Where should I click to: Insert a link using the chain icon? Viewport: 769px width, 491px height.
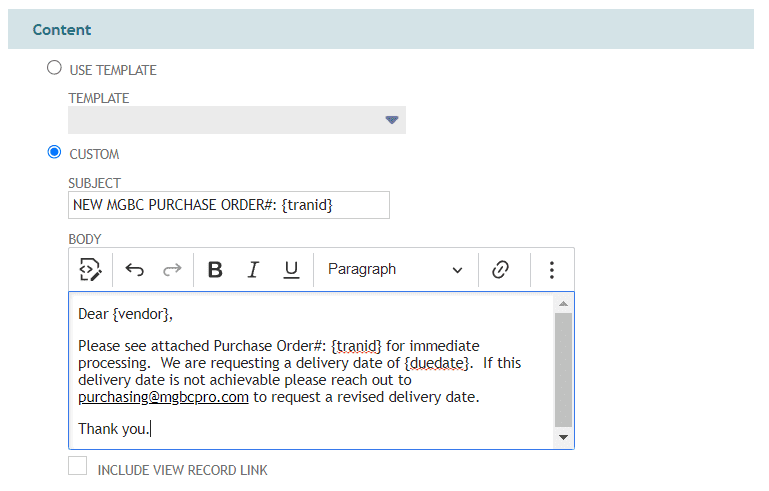[x=500, y=269]
